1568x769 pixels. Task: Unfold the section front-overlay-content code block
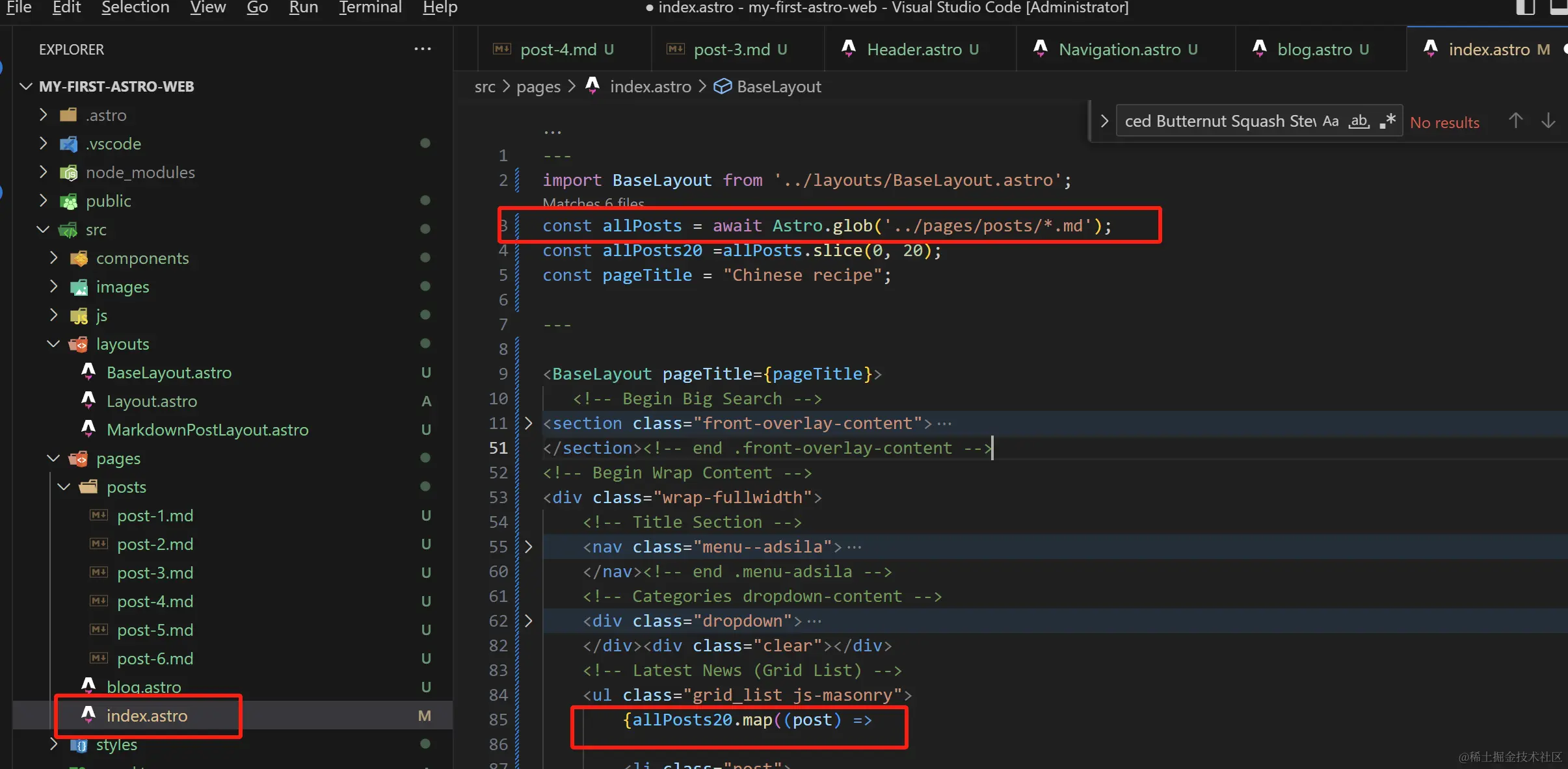[x=528, y=424]
